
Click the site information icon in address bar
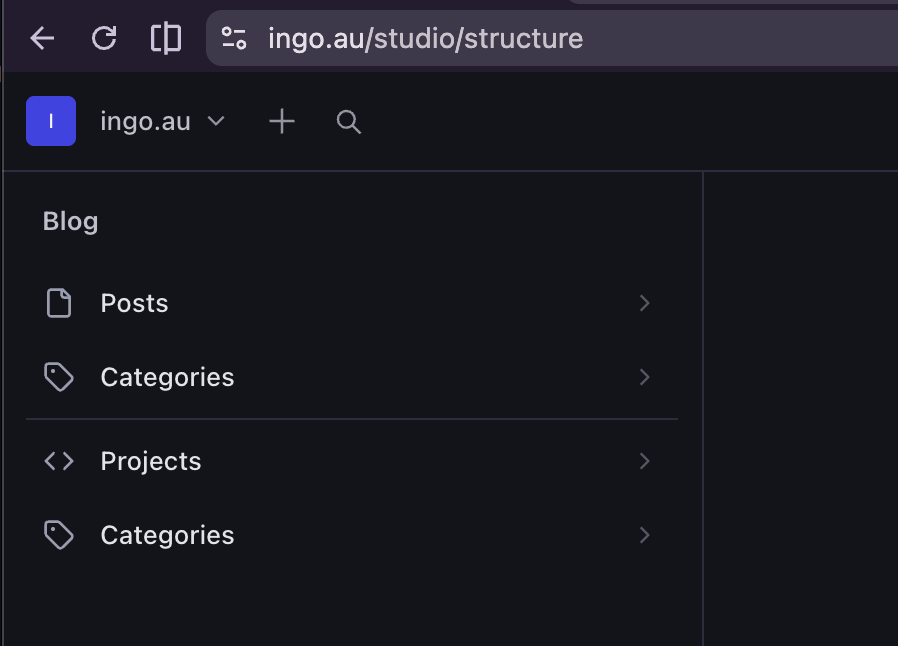[x=234, y=39]
